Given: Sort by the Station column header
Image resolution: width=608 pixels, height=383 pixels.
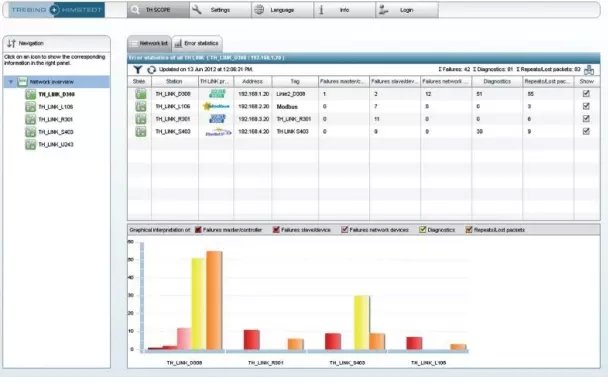Looking at the screenshot, I should pyautogui.click(x=174, y=81).
